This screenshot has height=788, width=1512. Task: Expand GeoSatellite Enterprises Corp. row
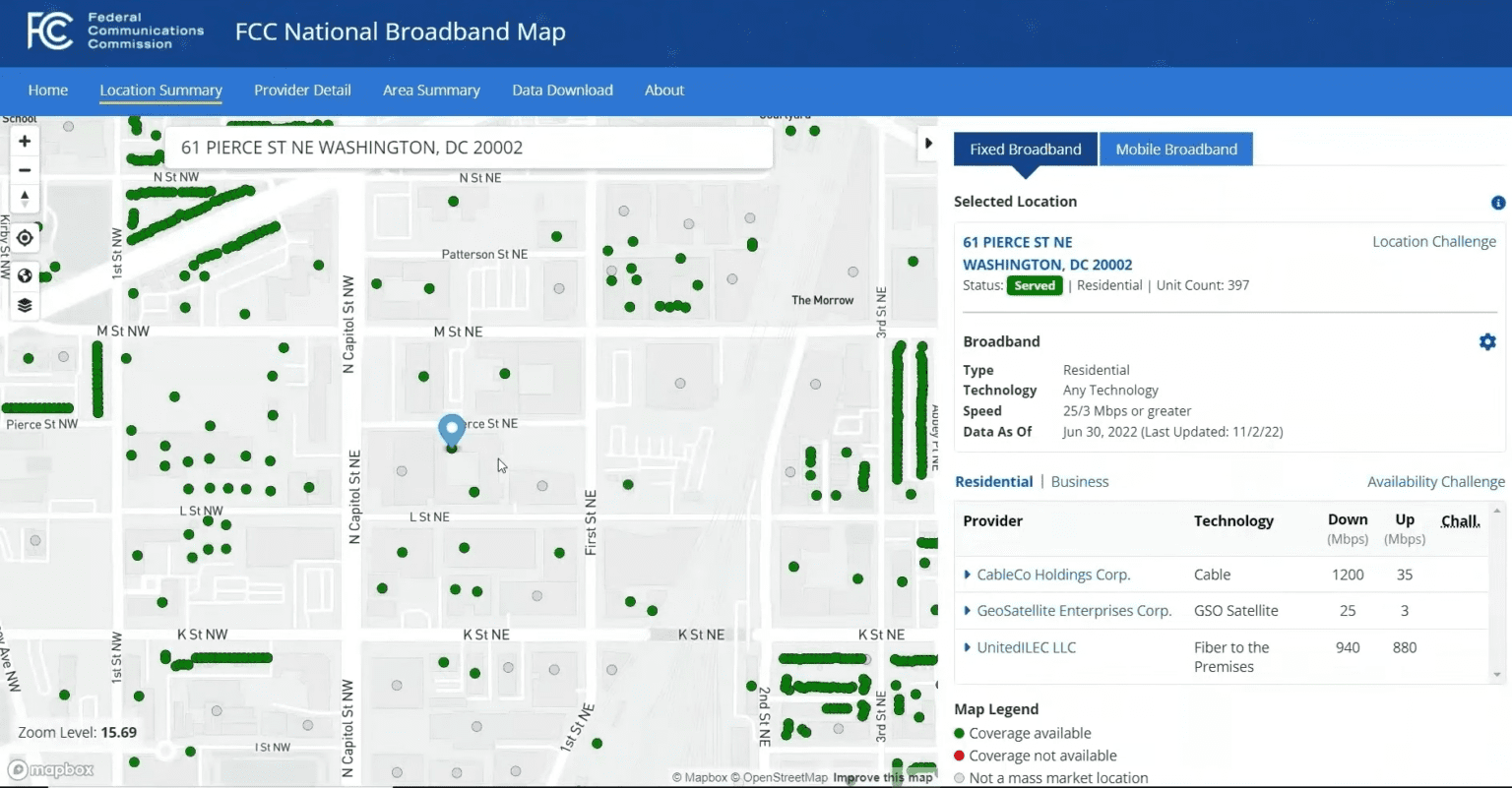(x=968, y=611)
